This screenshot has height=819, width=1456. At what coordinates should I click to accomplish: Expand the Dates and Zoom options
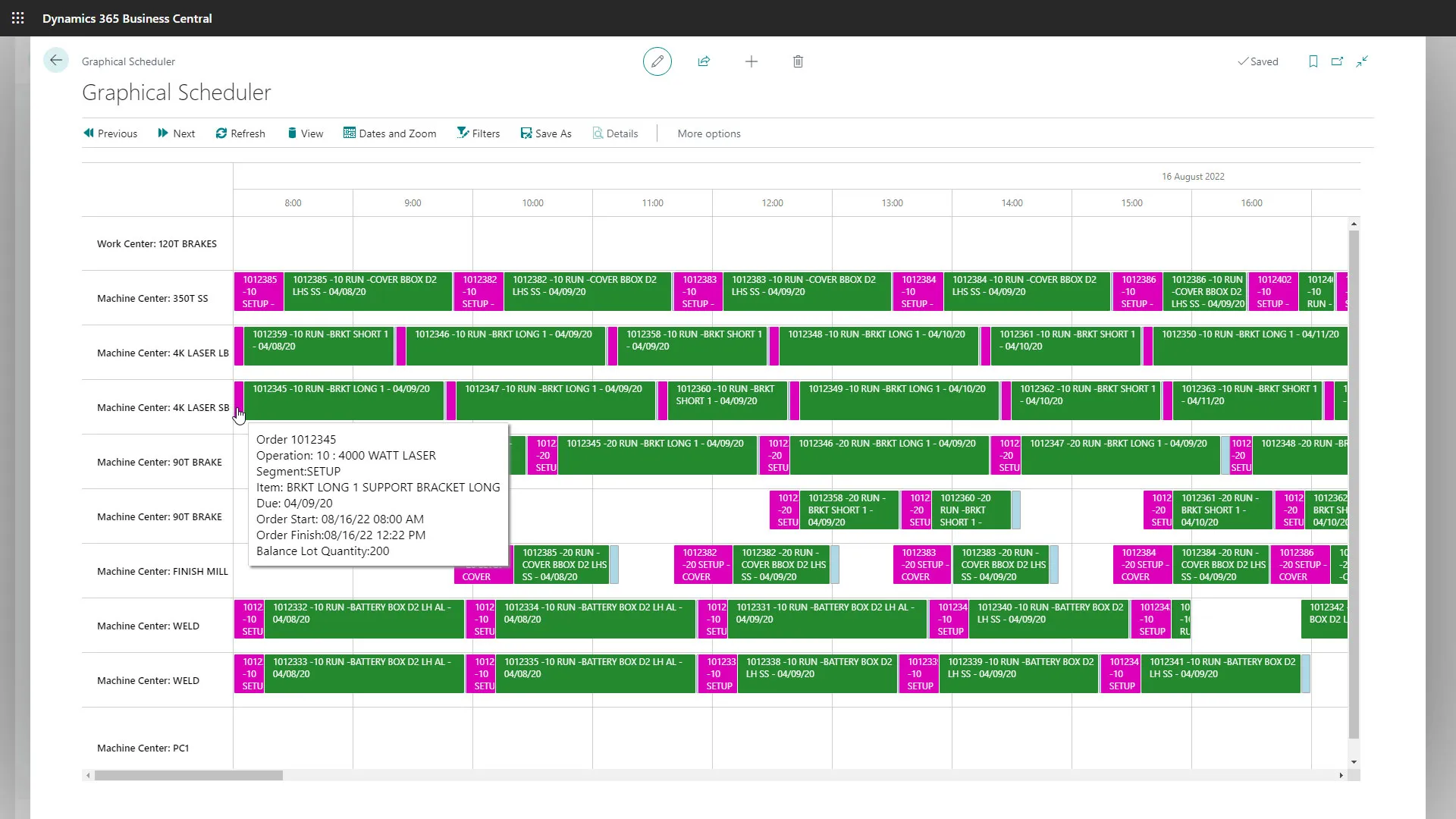(x=390, y=133)
